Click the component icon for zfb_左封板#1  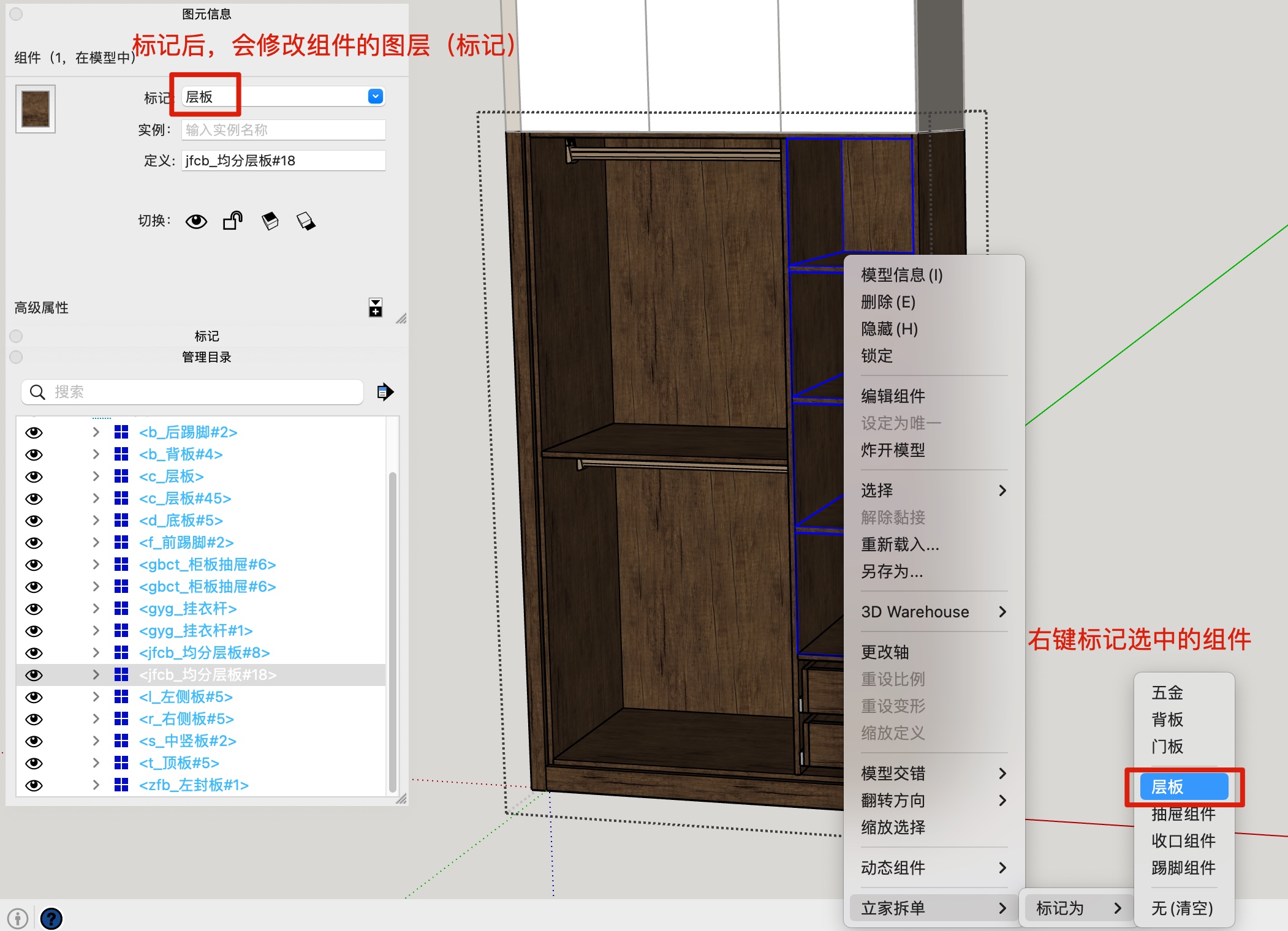pyautogui.click(x=121, y=785)
